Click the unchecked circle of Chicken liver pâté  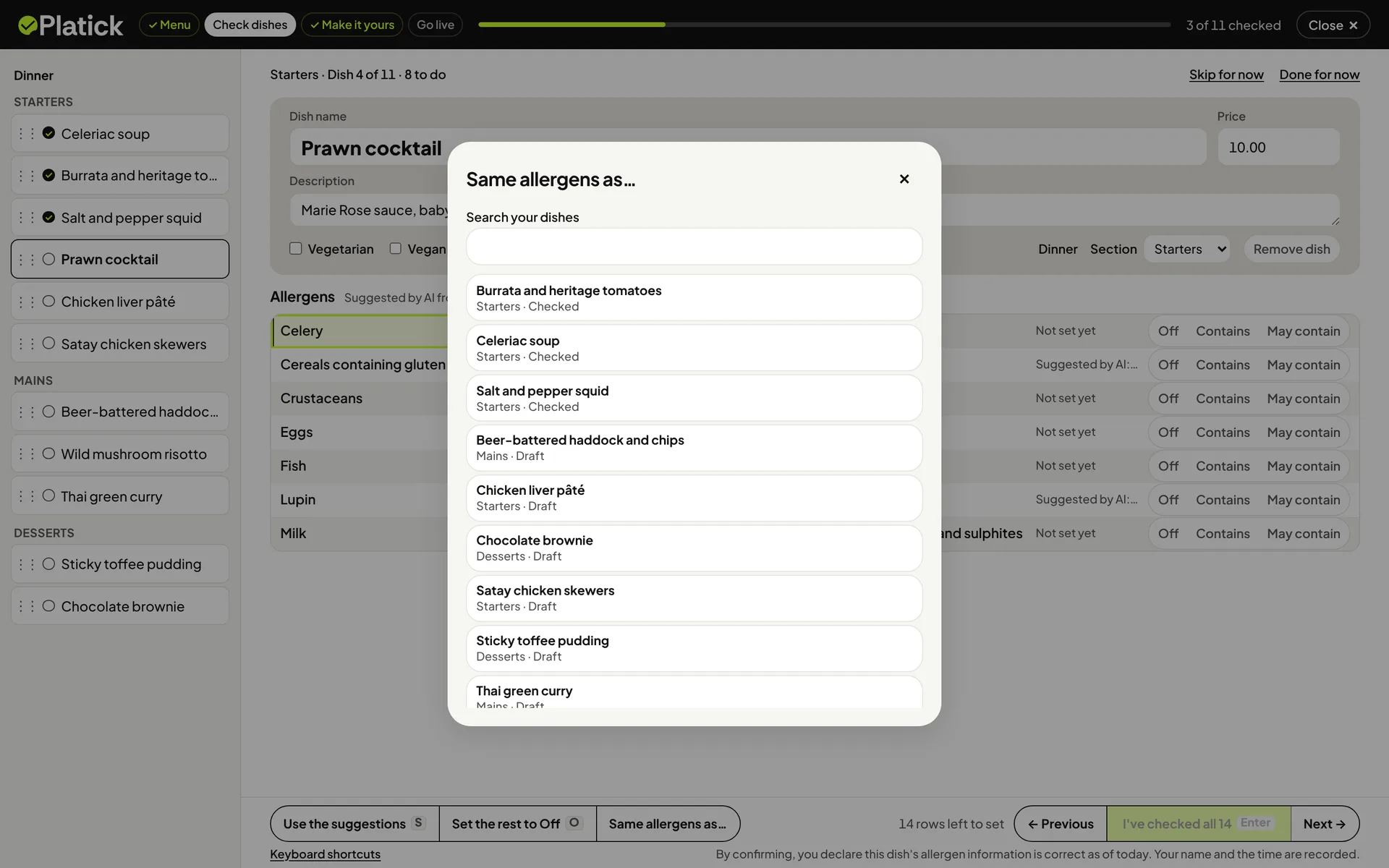(x=48, y=301)
